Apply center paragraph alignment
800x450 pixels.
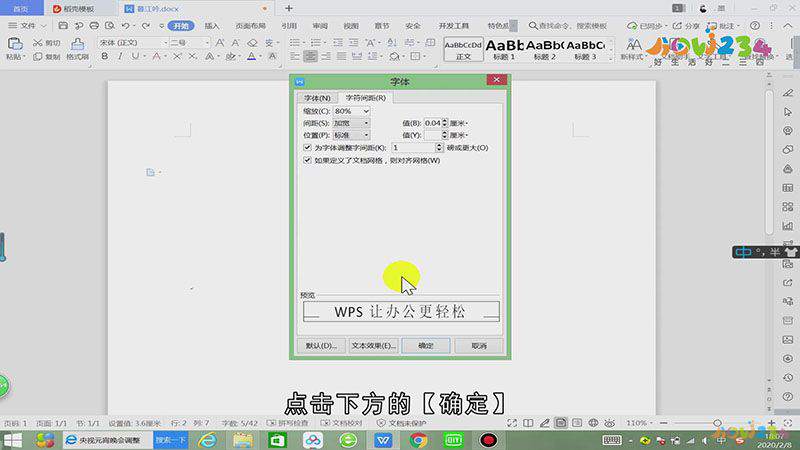[310, 56]
